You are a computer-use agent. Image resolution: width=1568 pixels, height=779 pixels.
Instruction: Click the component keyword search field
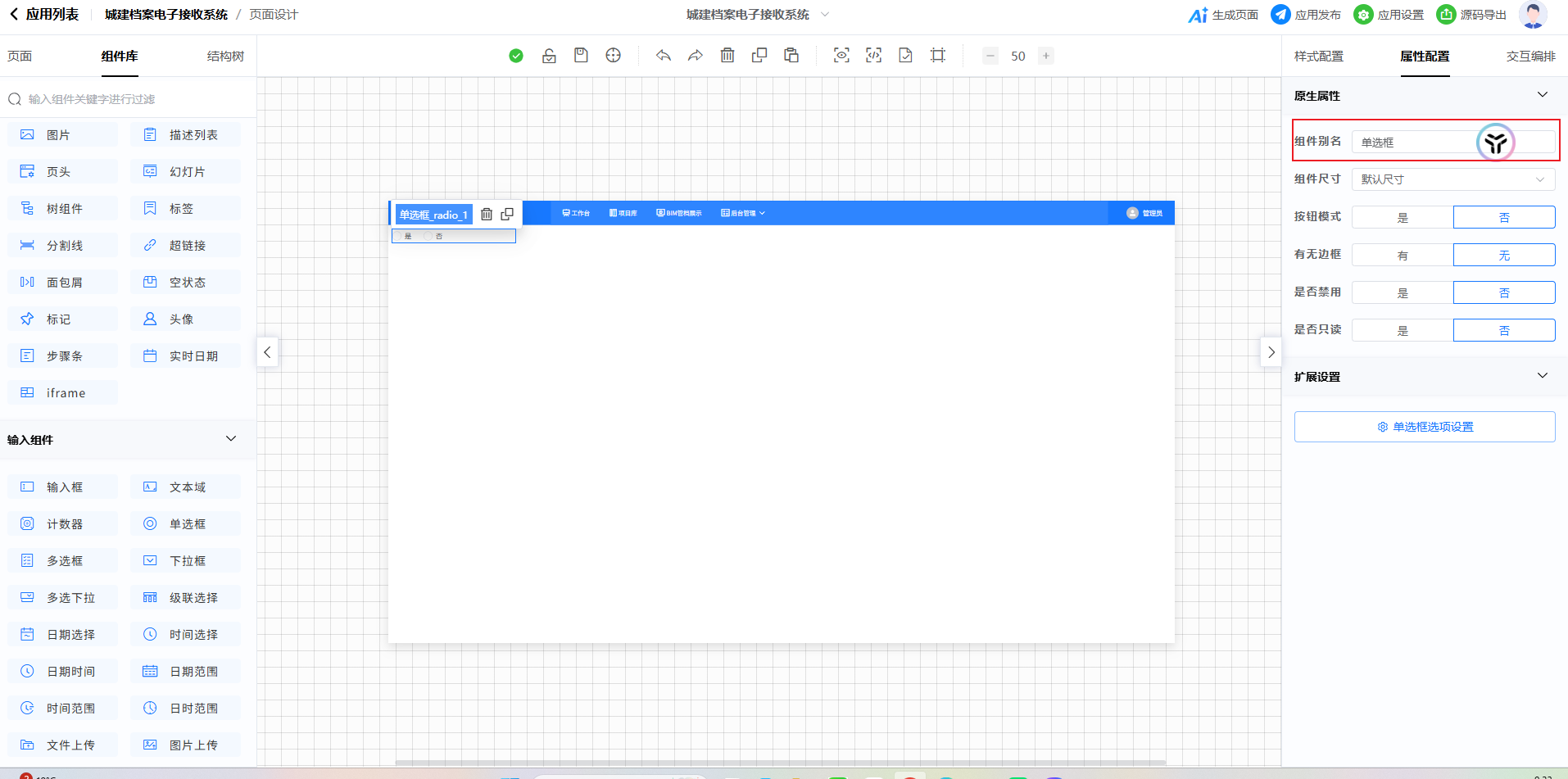click(131, 99)
